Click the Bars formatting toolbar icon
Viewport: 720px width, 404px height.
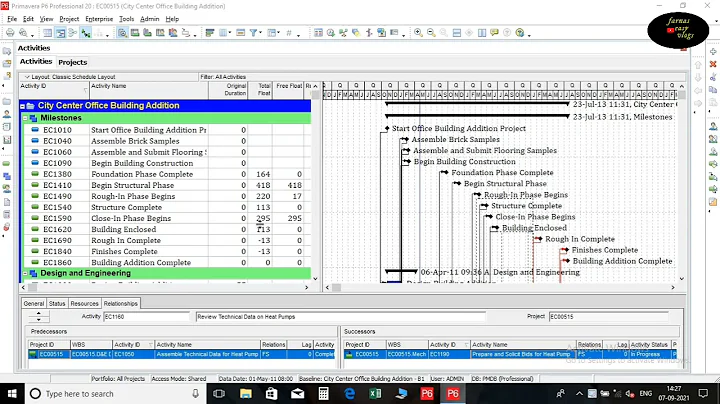[x=210, y=33]
